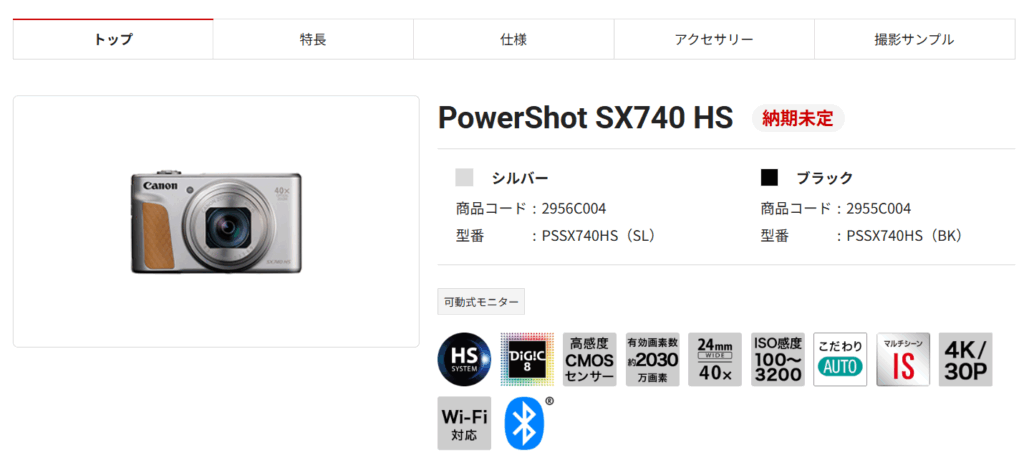
Task: Click the silver camera product image
Action: click(216, 222)
